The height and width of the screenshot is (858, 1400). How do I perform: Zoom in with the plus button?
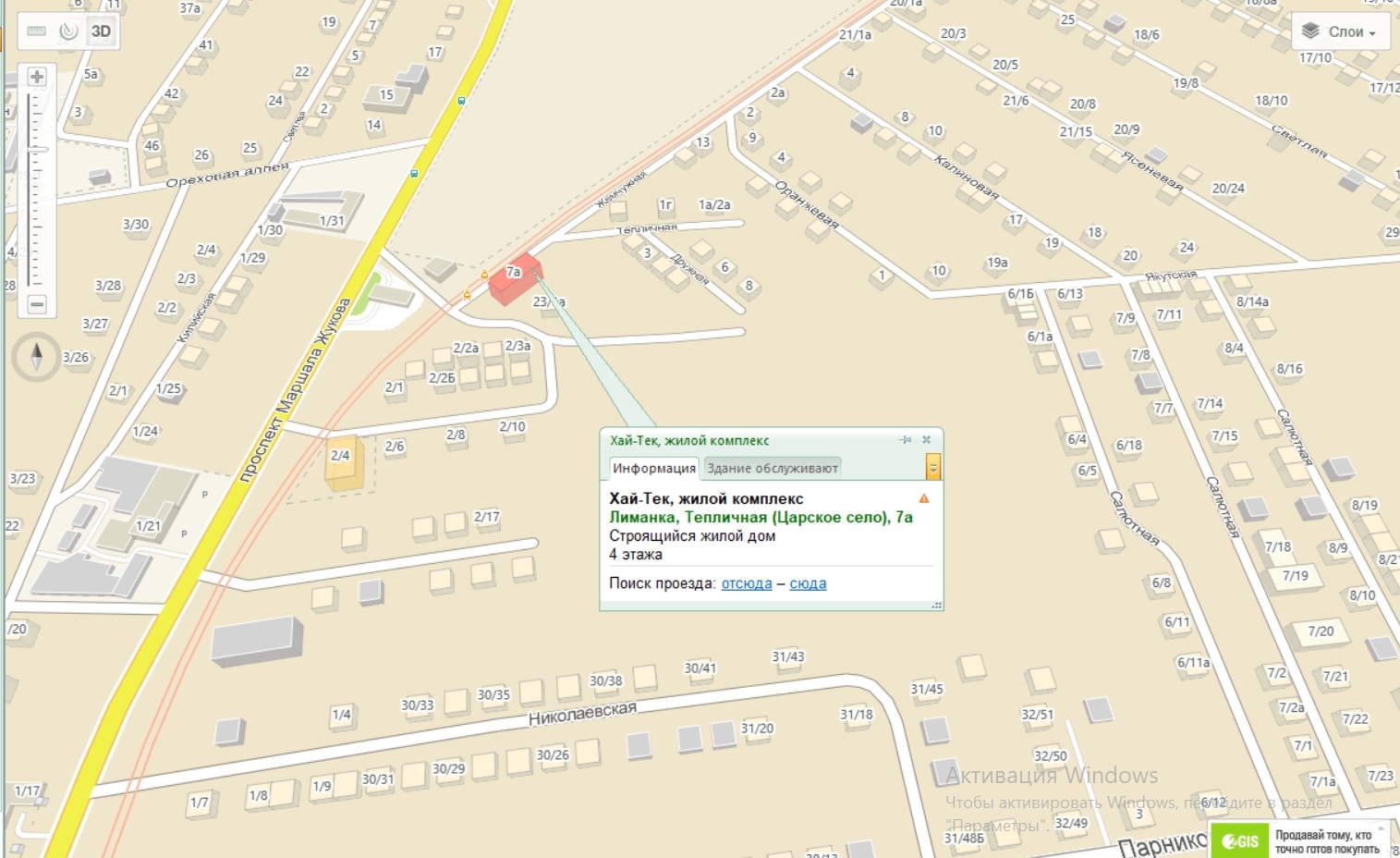(x=37, y=77)
